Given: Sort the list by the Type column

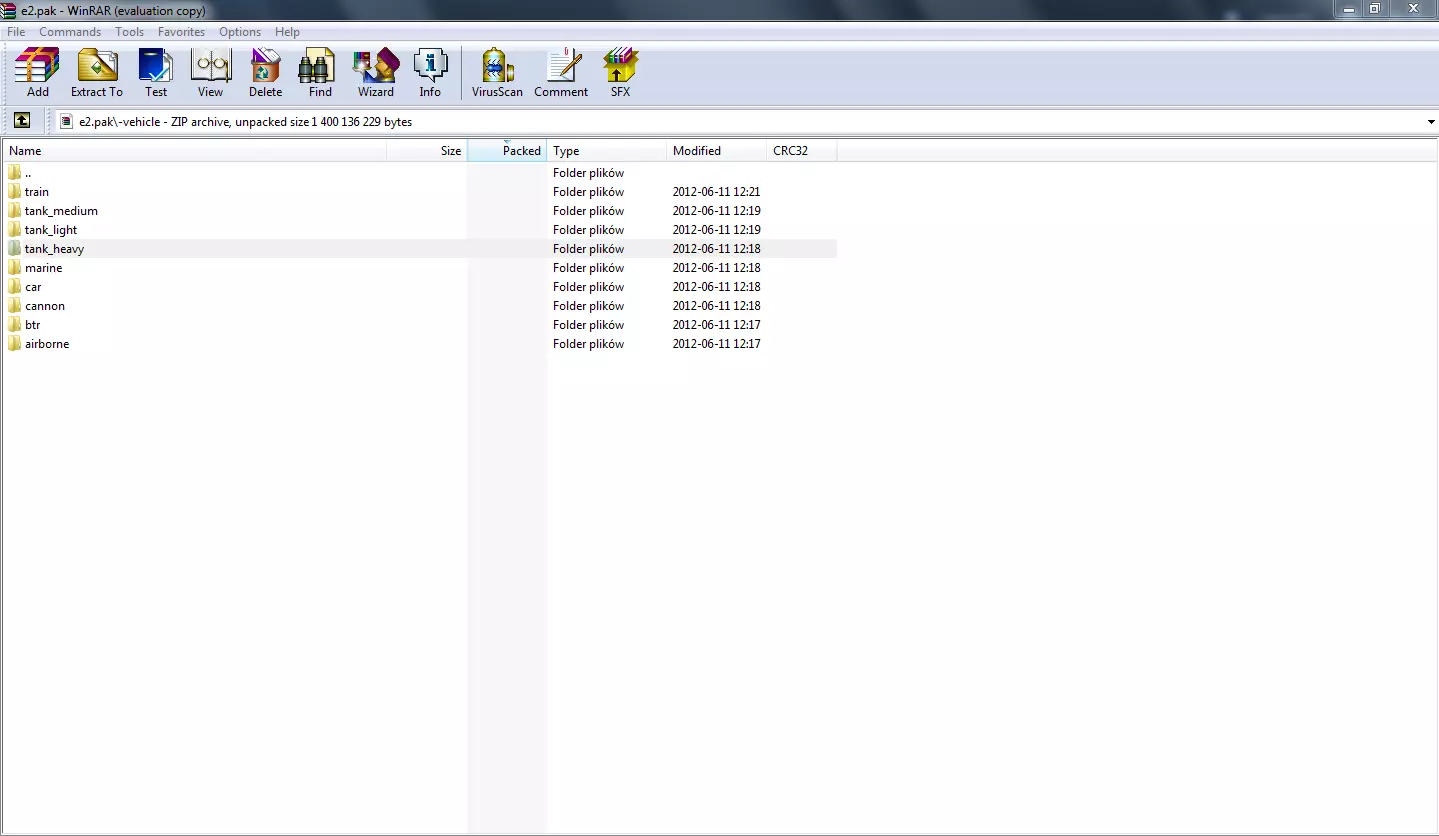Looking at the screenshot, I should pyautogui.click(x=607, y=151).
